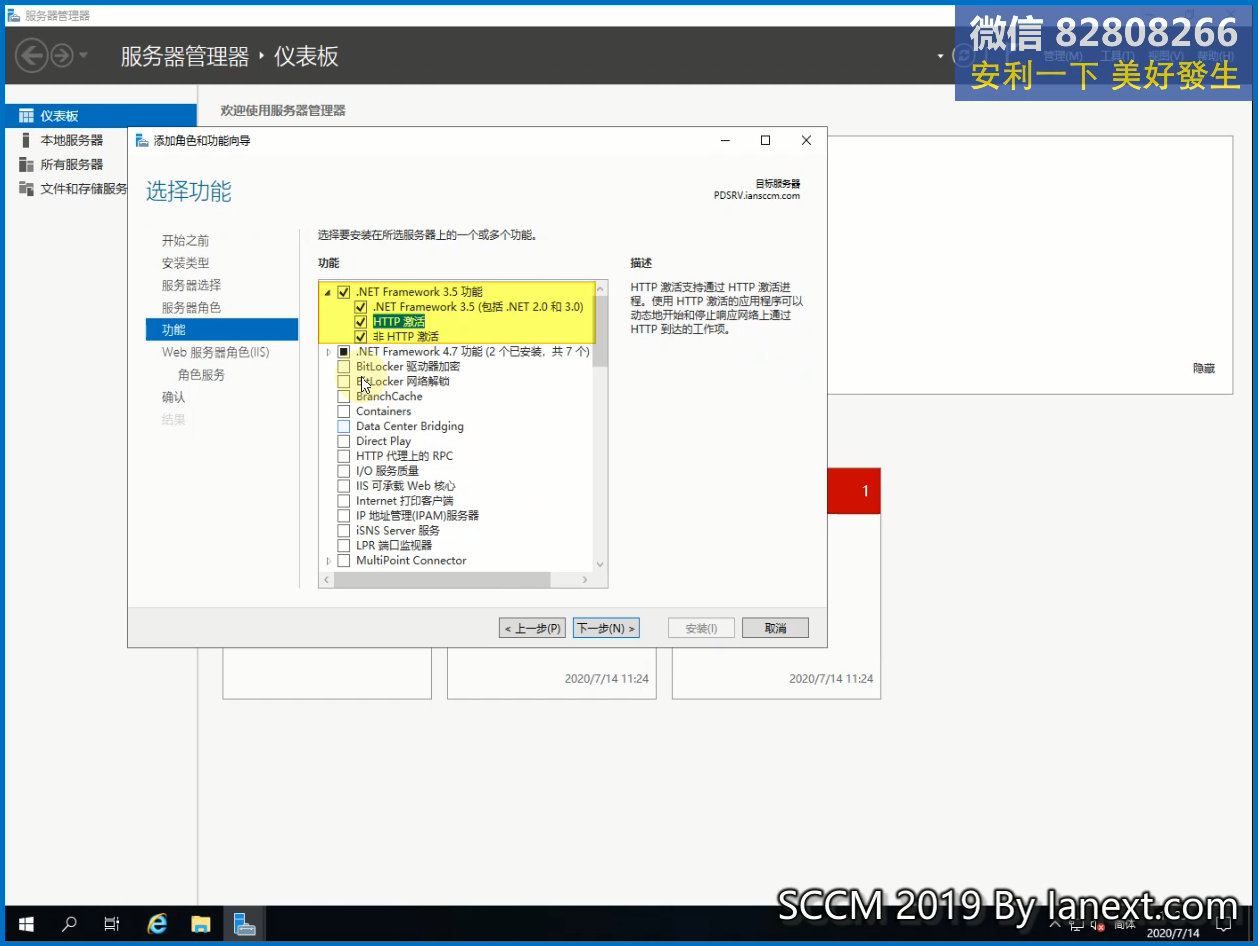Click the 下一步(N) button
1258x946 pixels.
[606, 628]
